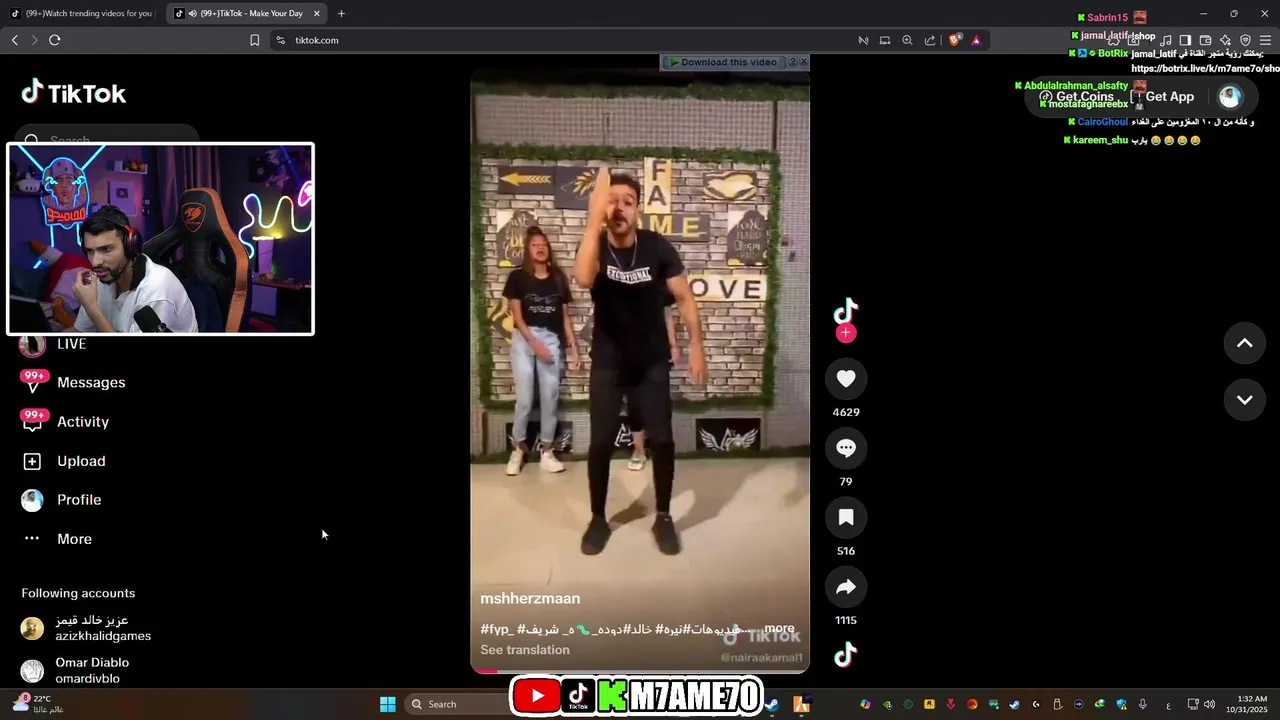Open Steam from the taskbar
The width and height of the screenshot is (1280, 720).
pyautogui.click(x=772, y=704)
